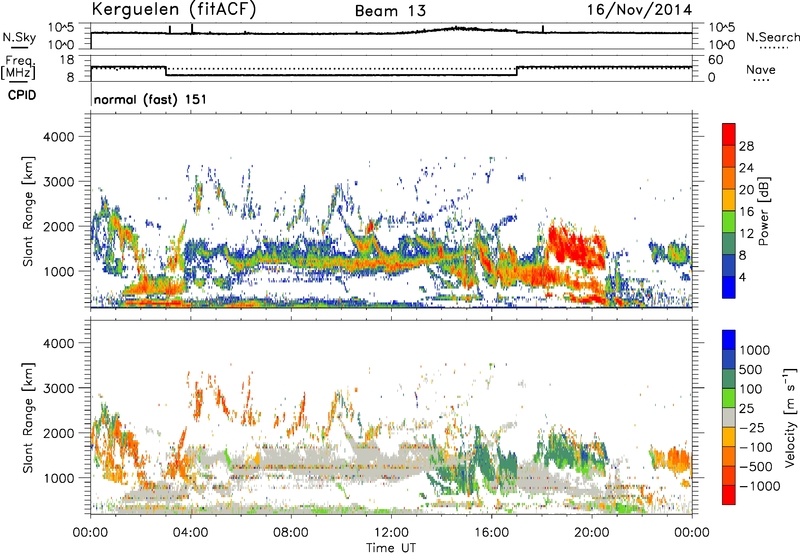Click the red segment of Power colorbar
Image resolution: width=800 pixels, height=554 pixels.
click(x=729, y=134)
